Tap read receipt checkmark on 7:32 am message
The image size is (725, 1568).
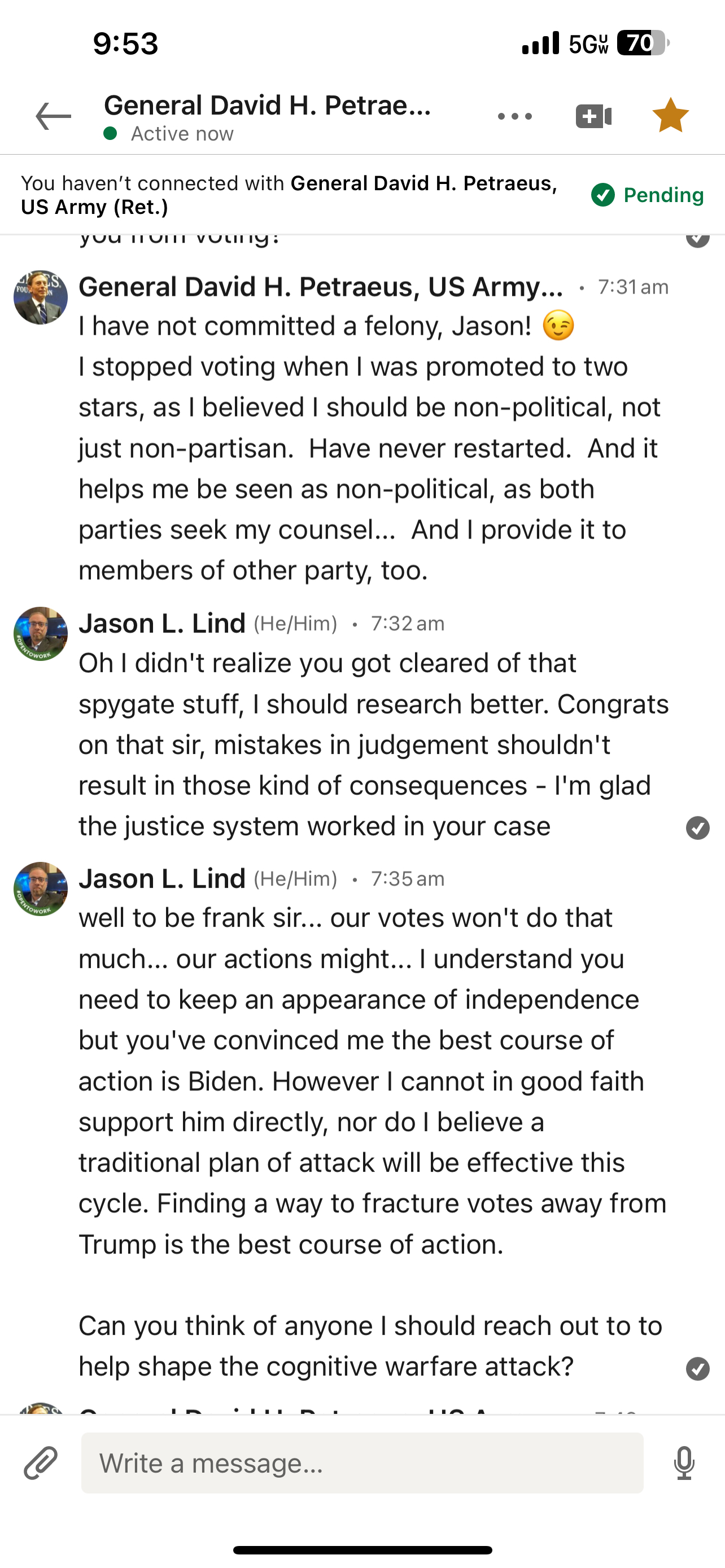point(697,828)
